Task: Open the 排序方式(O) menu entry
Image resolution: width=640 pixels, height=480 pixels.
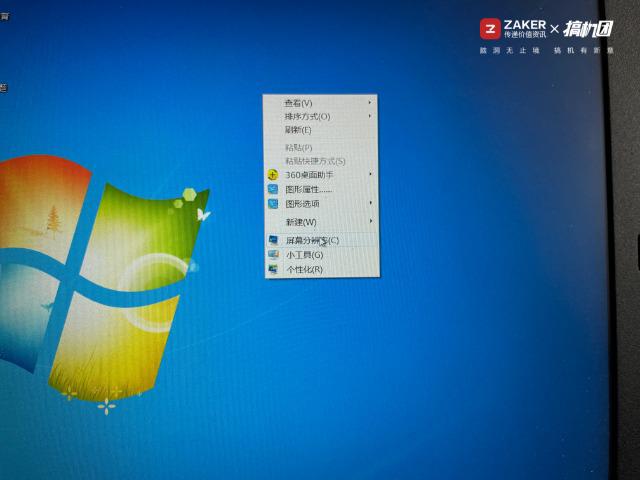Action: (x=320, y=117)
